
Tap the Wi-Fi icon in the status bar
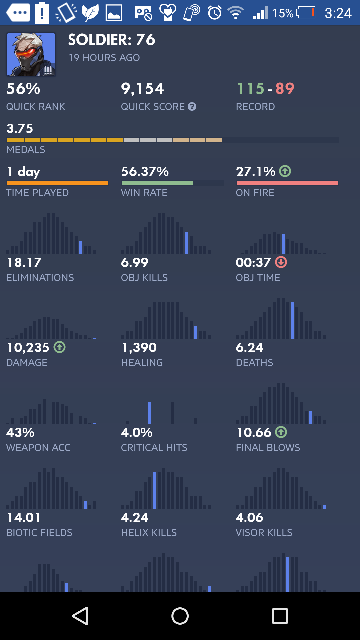coord(236,13)
